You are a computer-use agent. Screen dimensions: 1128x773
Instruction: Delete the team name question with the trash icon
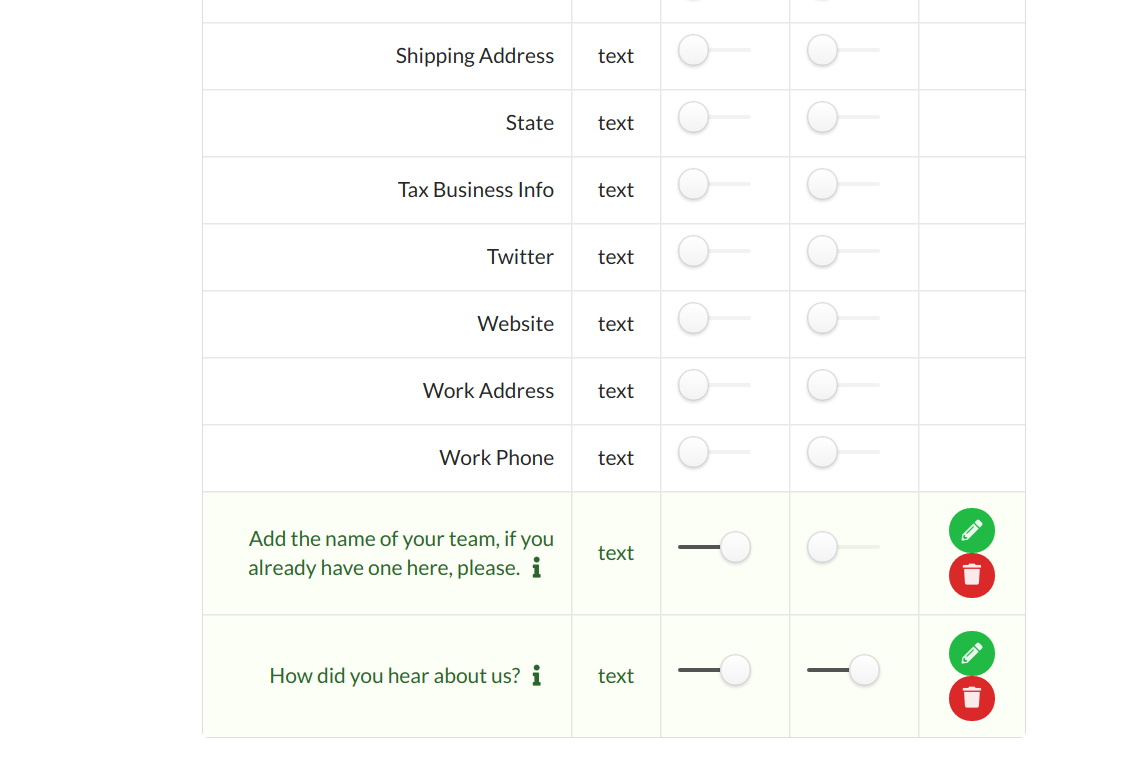(971, 575)
